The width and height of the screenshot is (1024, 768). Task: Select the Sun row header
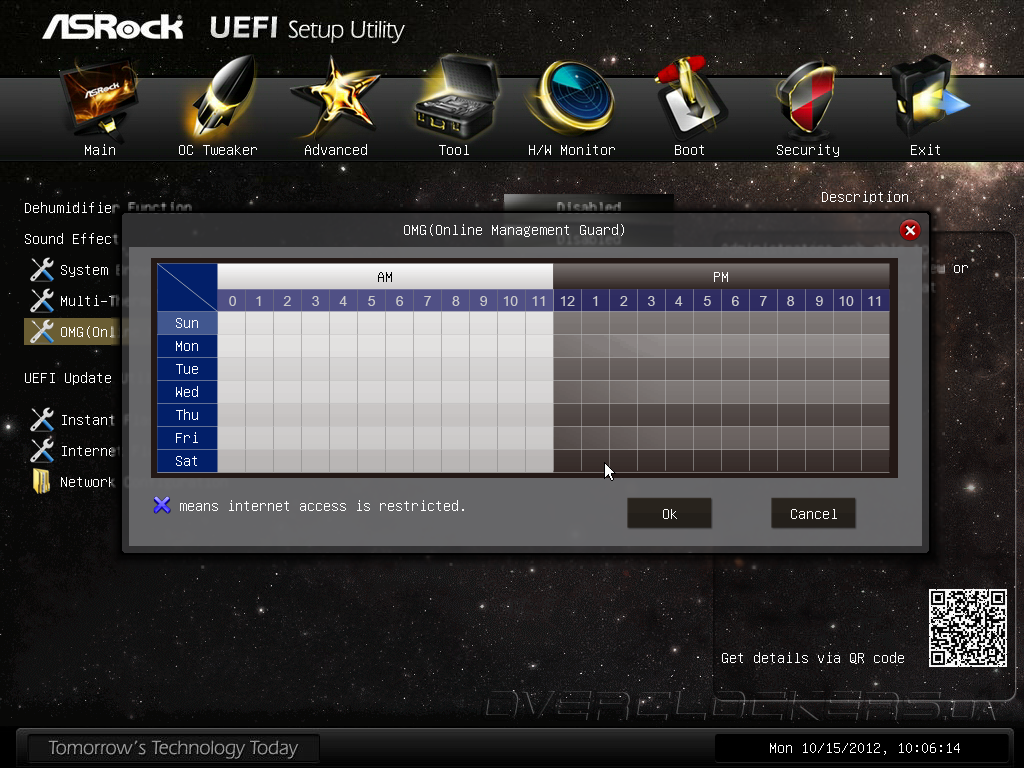(x=187, y=323)
